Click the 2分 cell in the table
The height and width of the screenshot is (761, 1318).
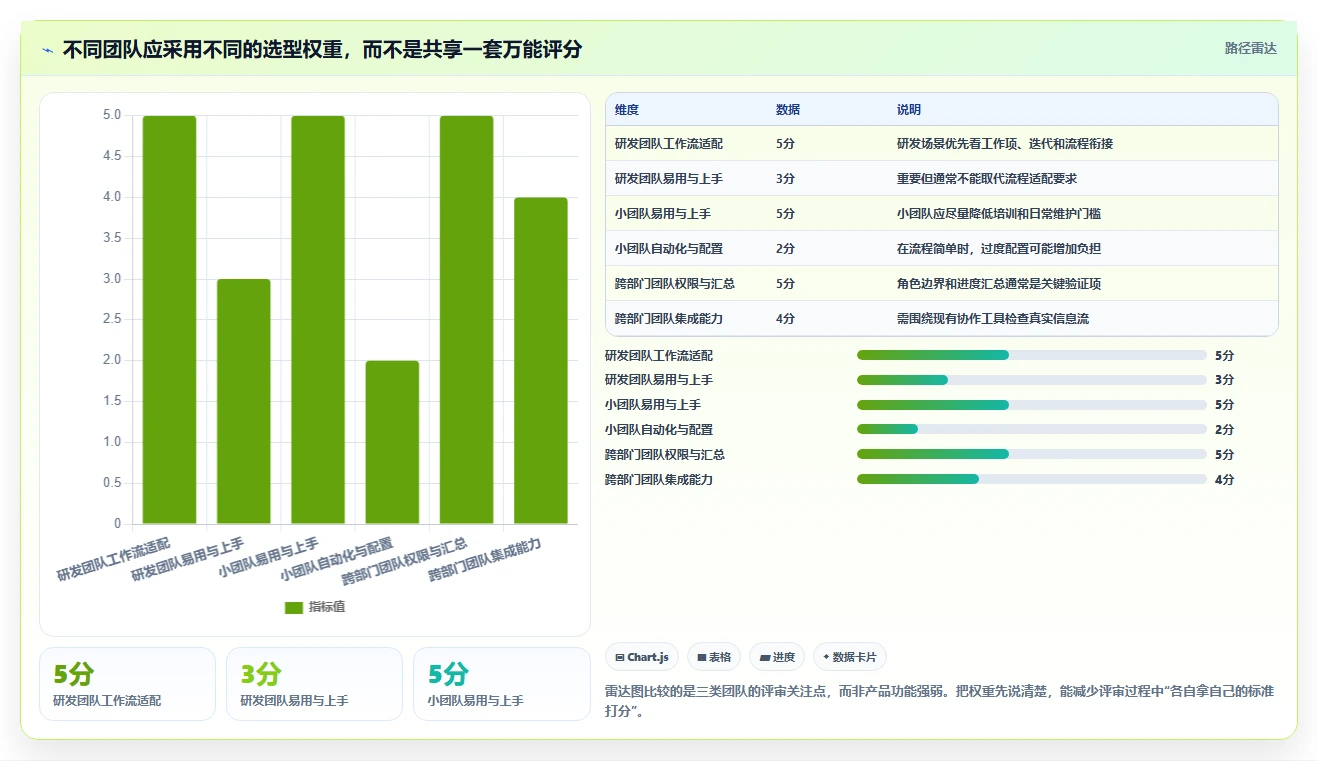point(786,249)
